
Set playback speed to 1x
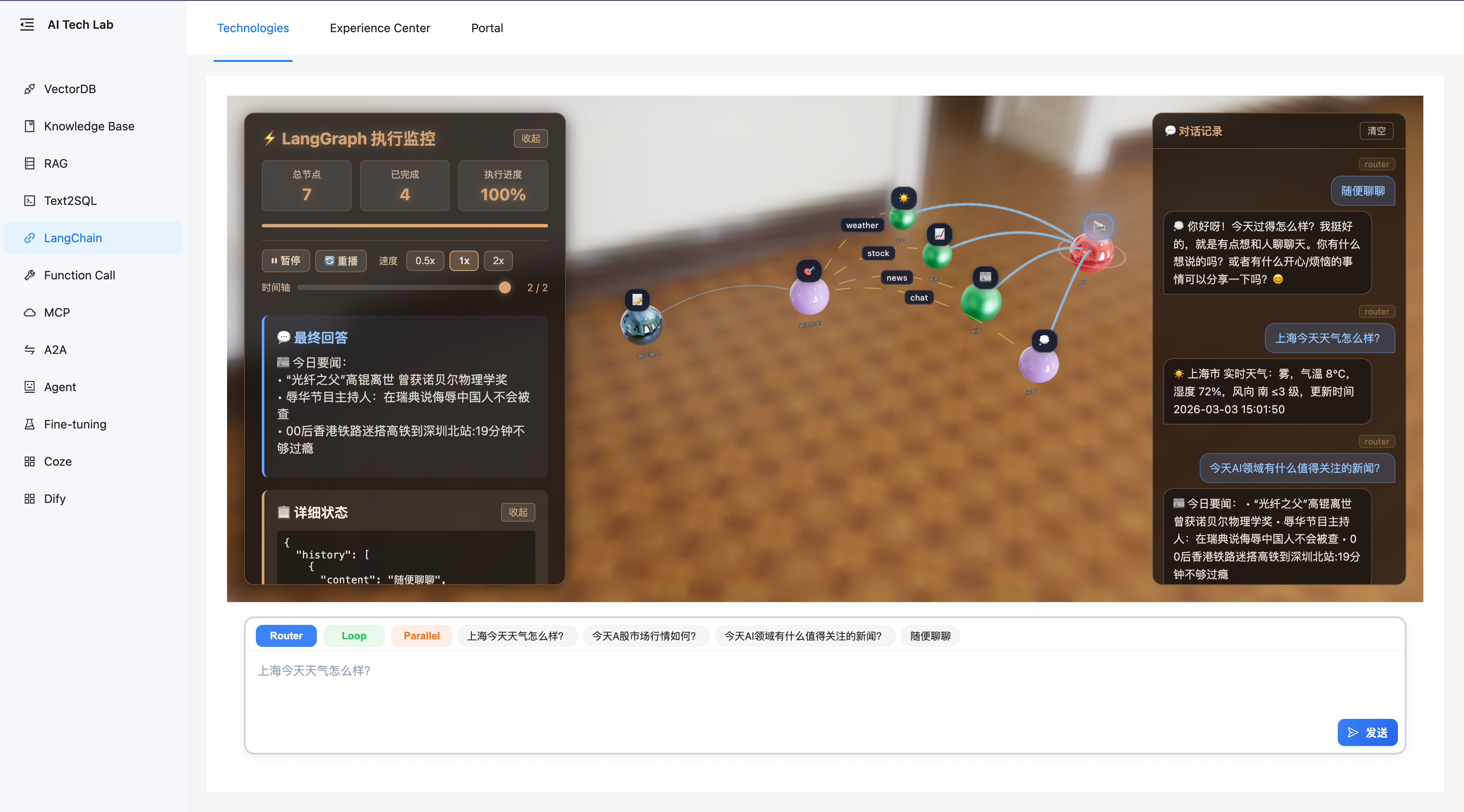point(464,261)
